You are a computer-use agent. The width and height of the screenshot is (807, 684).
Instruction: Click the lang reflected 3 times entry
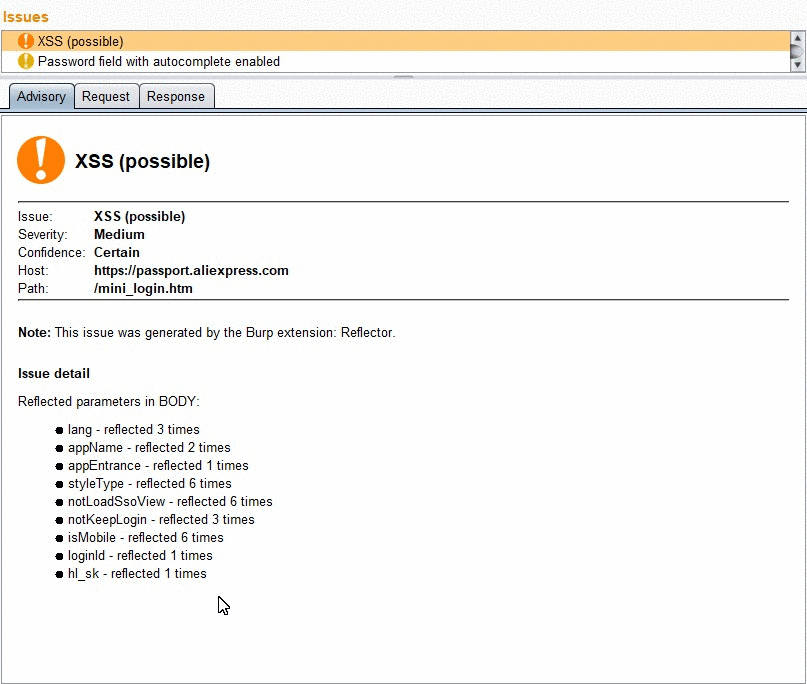tap(133, 430)
